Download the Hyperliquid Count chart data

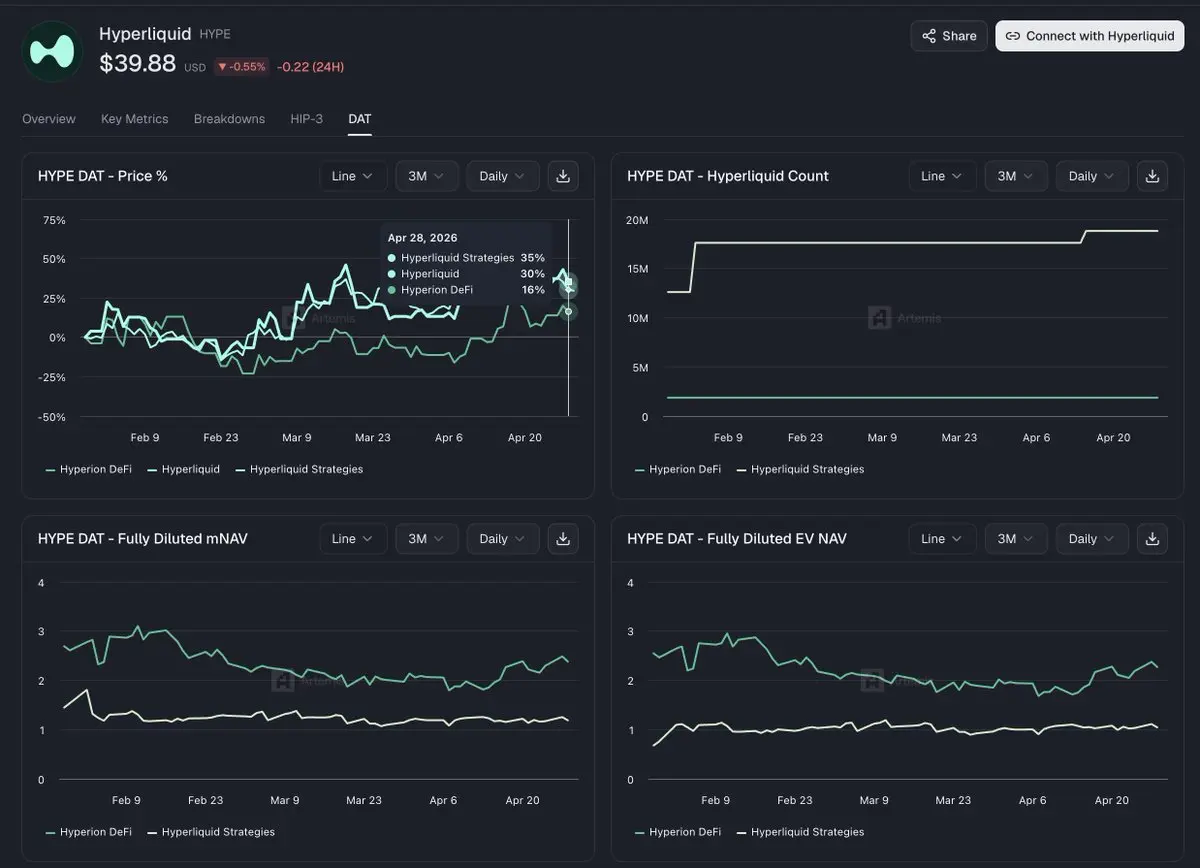coord(1152,176)
